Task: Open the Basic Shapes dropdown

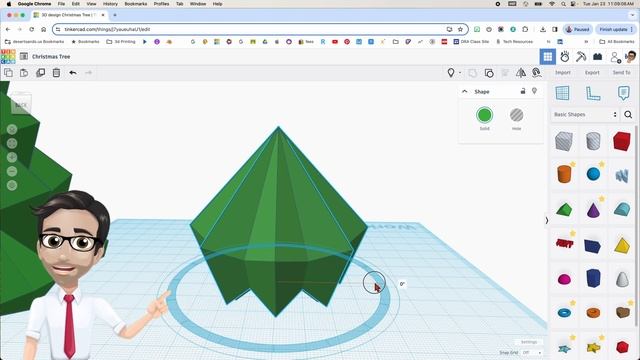Action: pyautogui.click(x=585, y=115)
